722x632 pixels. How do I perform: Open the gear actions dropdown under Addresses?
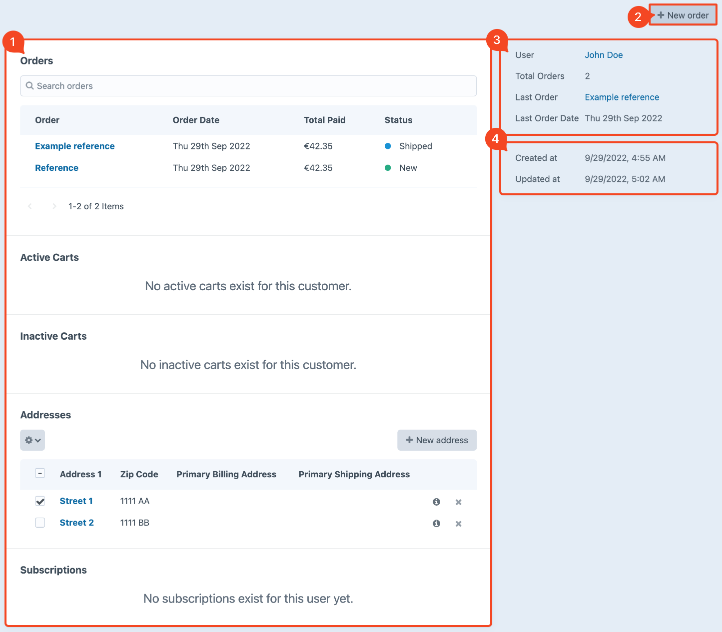32,440
